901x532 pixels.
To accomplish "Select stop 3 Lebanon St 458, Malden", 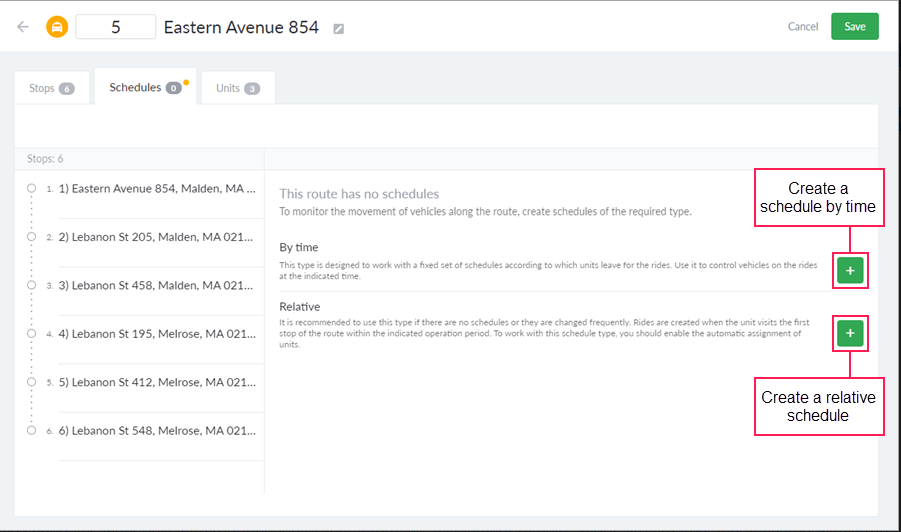I will pyautogui.click(x=157, y=285).
